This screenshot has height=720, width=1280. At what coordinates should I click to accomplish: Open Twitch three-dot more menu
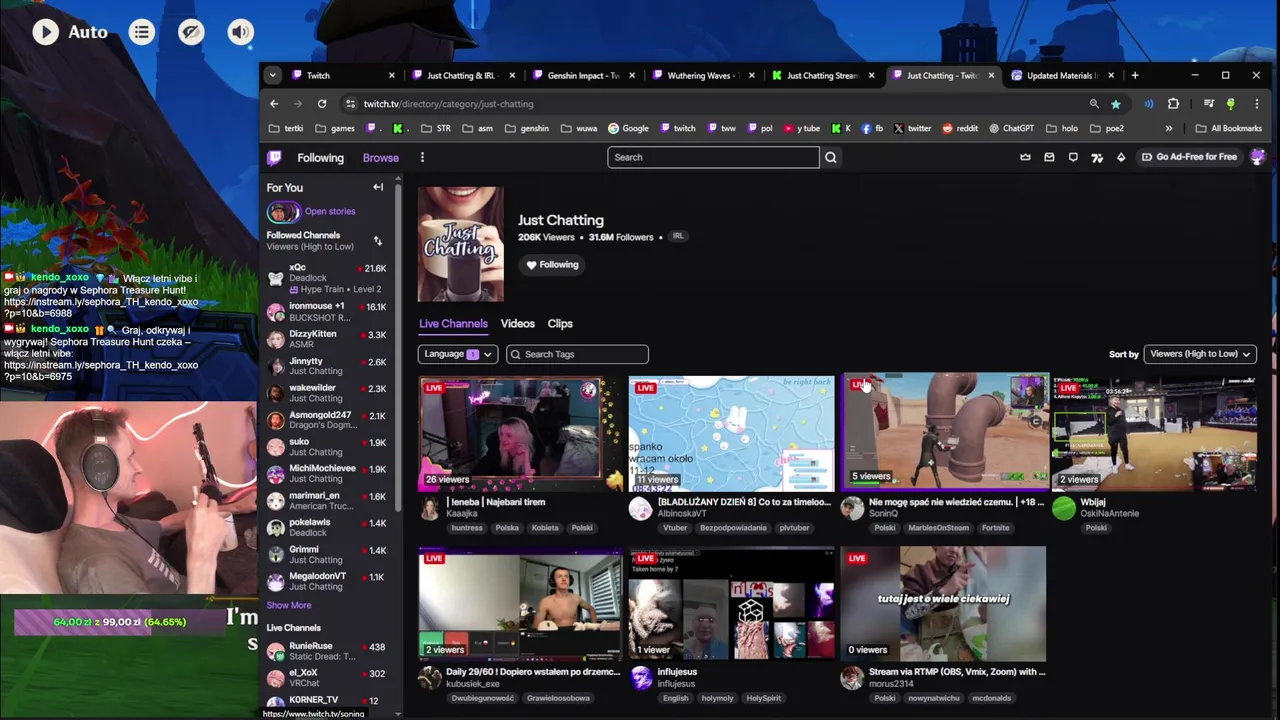[x=422, y=157]
